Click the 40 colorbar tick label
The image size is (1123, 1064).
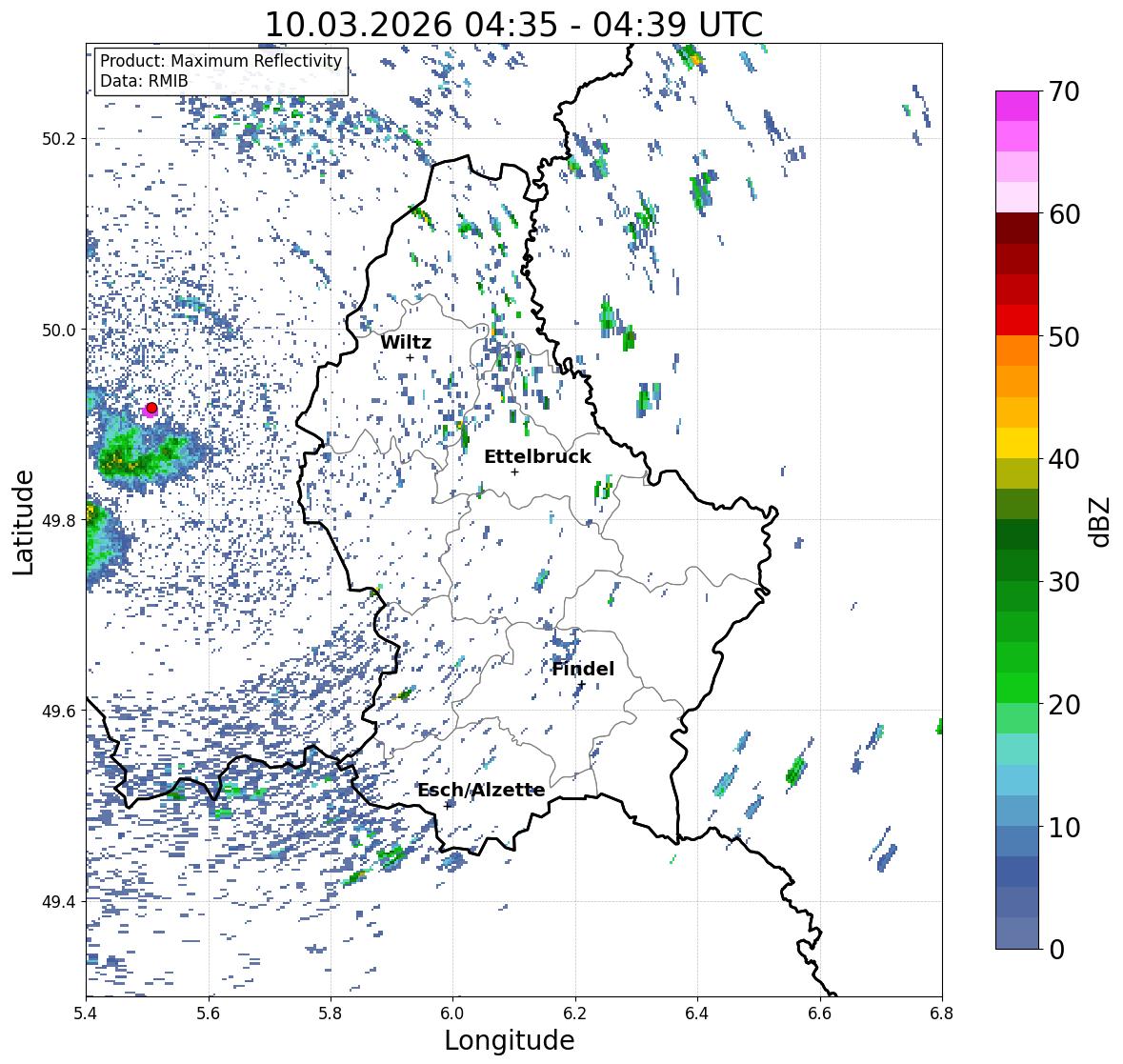click(x=1064, y=459)
